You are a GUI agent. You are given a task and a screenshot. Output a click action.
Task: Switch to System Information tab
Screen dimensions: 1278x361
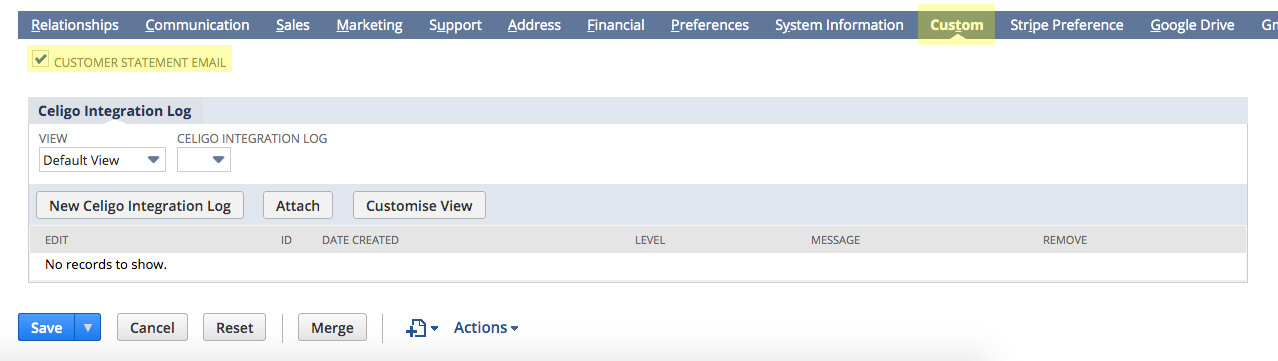[x=839, y=25]
